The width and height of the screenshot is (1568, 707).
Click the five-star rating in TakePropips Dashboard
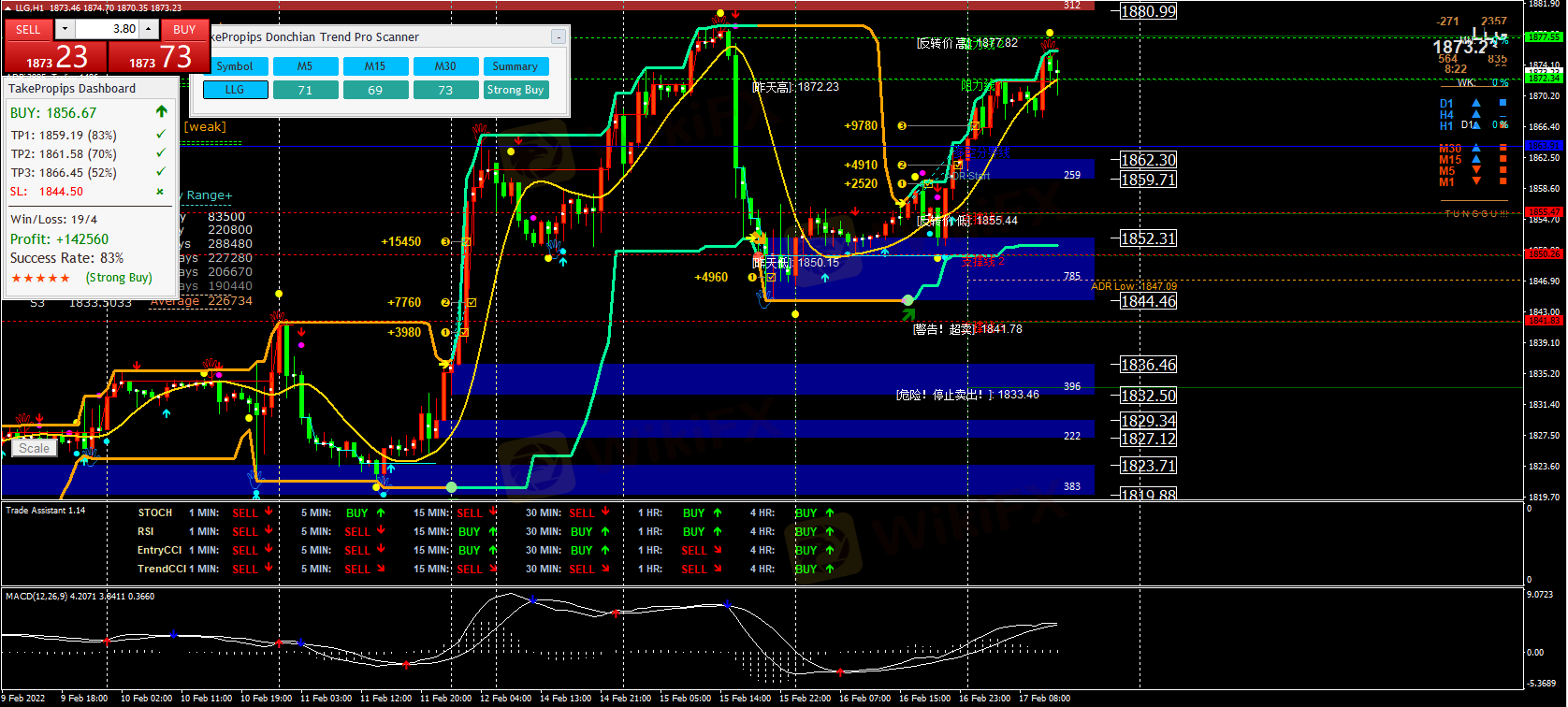(x=40, y=279)
